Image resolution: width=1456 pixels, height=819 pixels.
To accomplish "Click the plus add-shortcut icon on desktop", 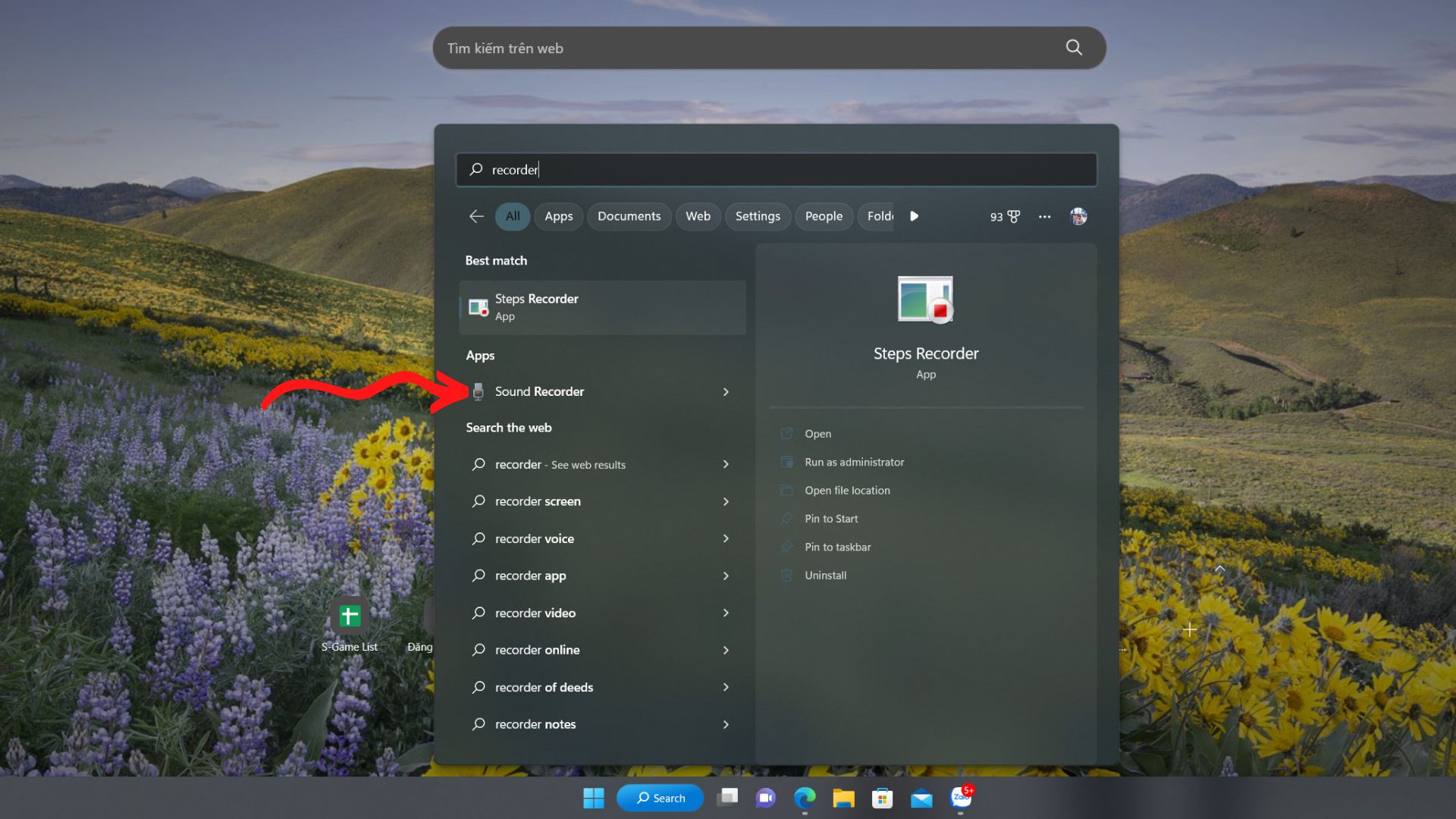I will [x=1190, y=629].
